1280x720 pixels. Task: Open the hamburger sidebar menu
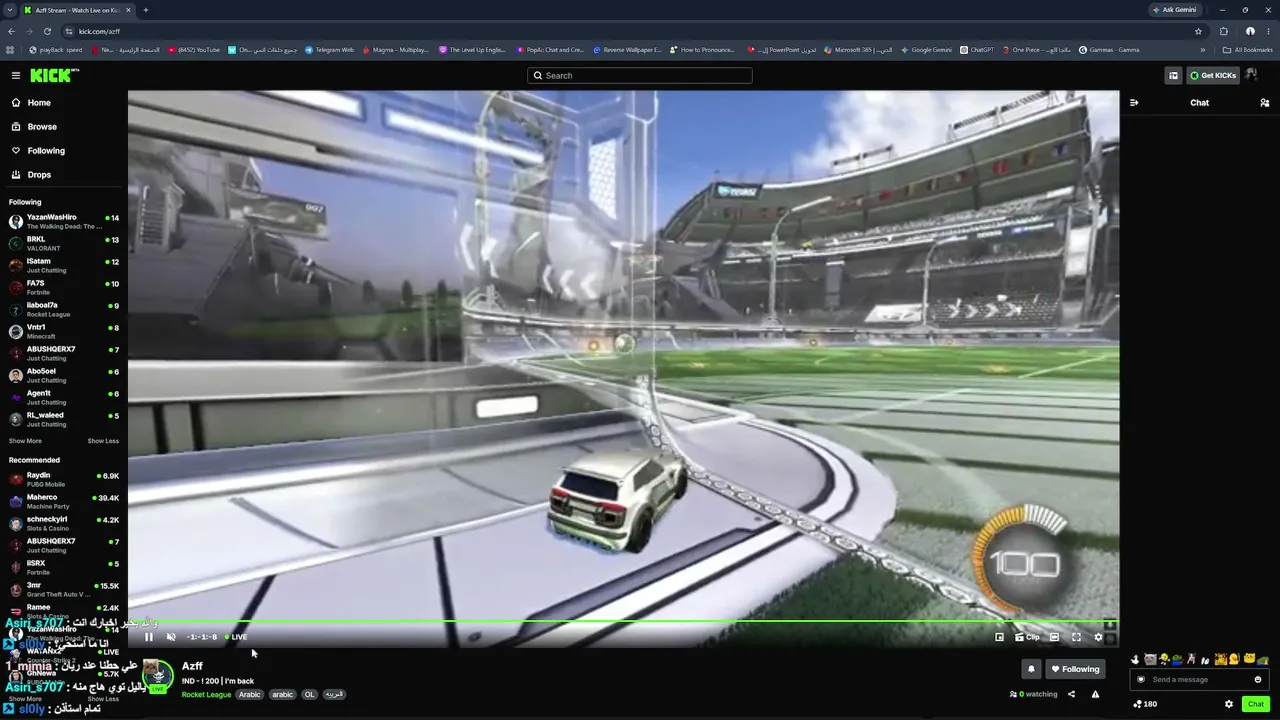coord(16,75)
